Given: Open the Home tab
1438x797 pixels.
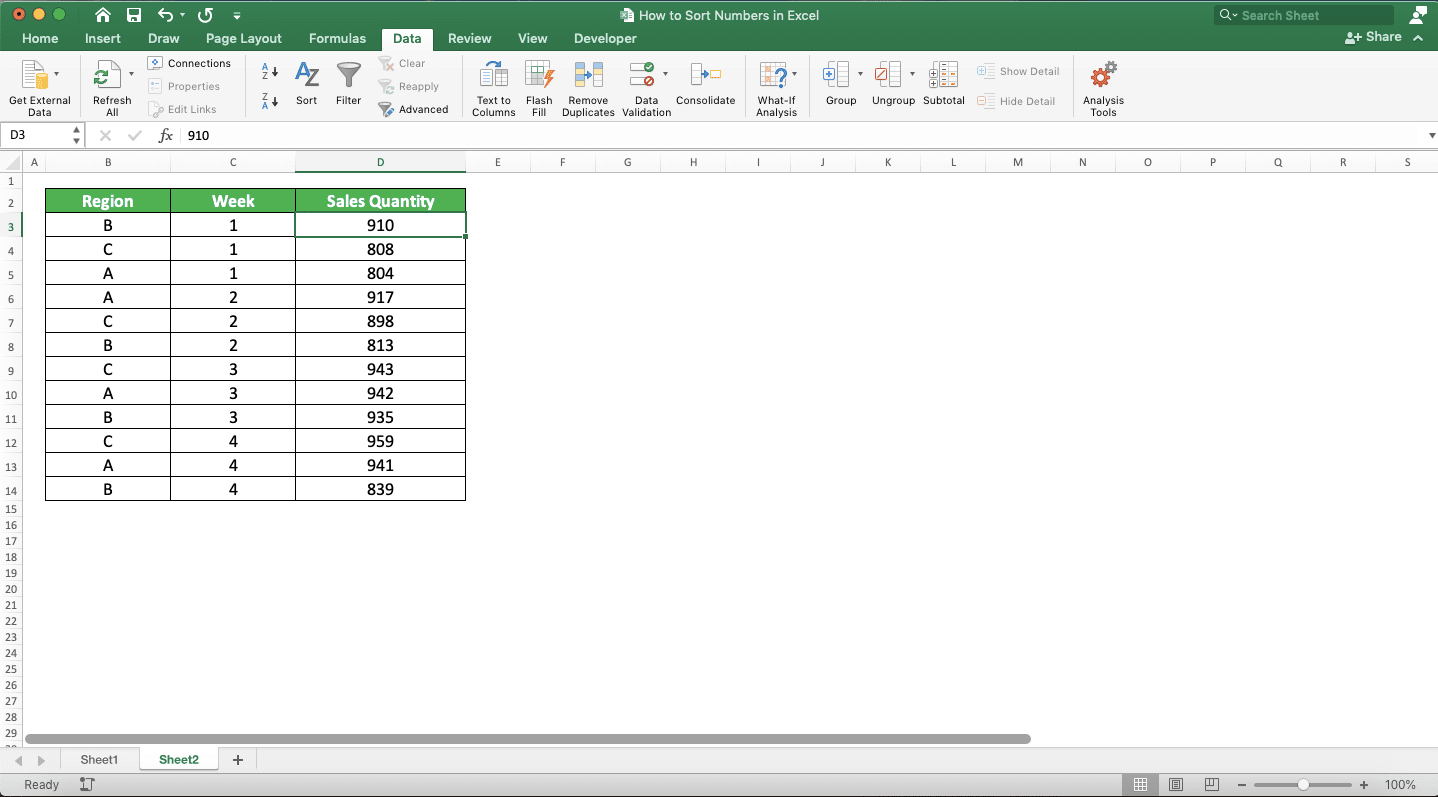Looking at the screenshot, I should tap(40, 38).
